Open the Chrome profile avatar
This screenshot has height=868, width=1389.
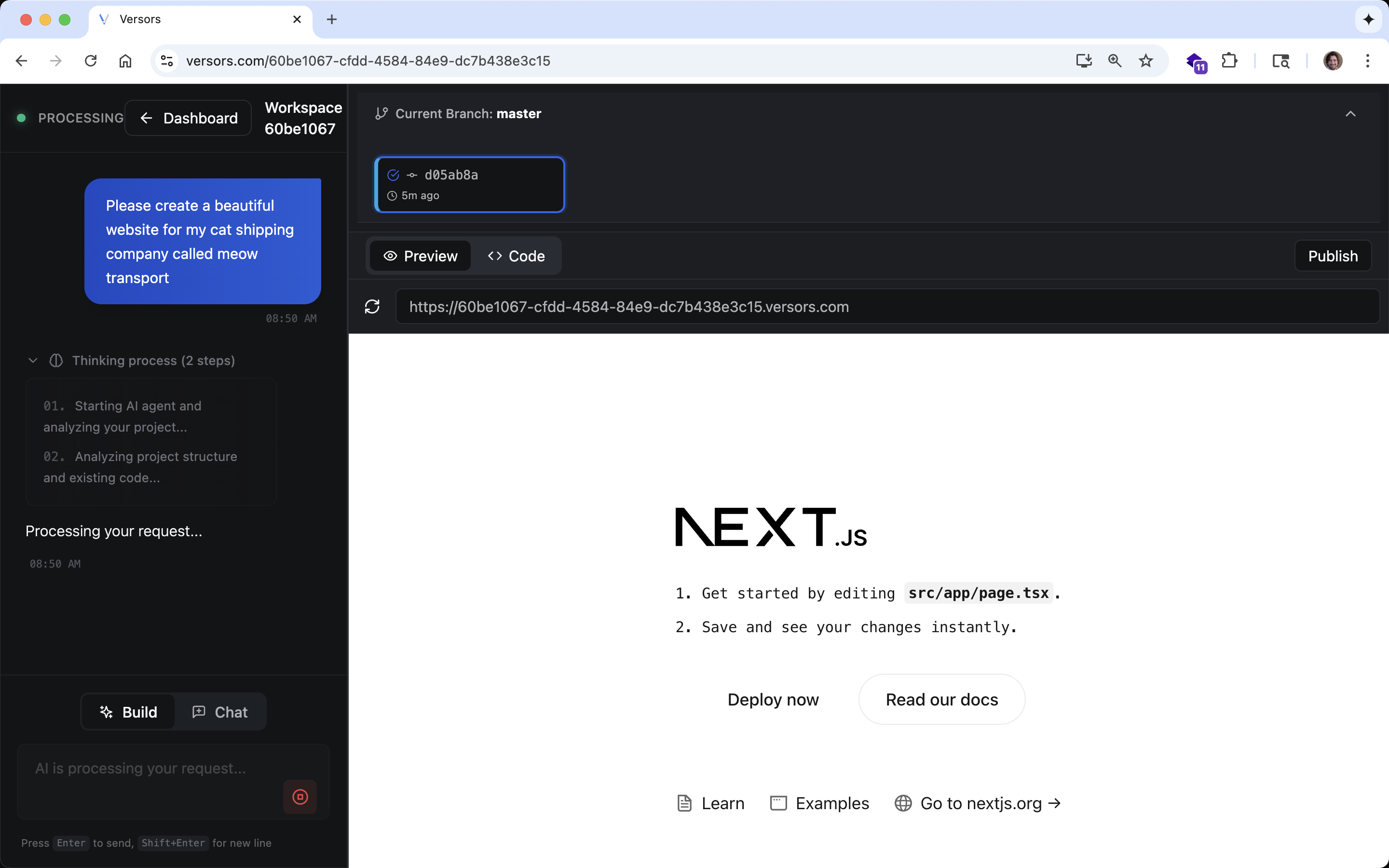pyautogui.click(x=1333, y=61)
